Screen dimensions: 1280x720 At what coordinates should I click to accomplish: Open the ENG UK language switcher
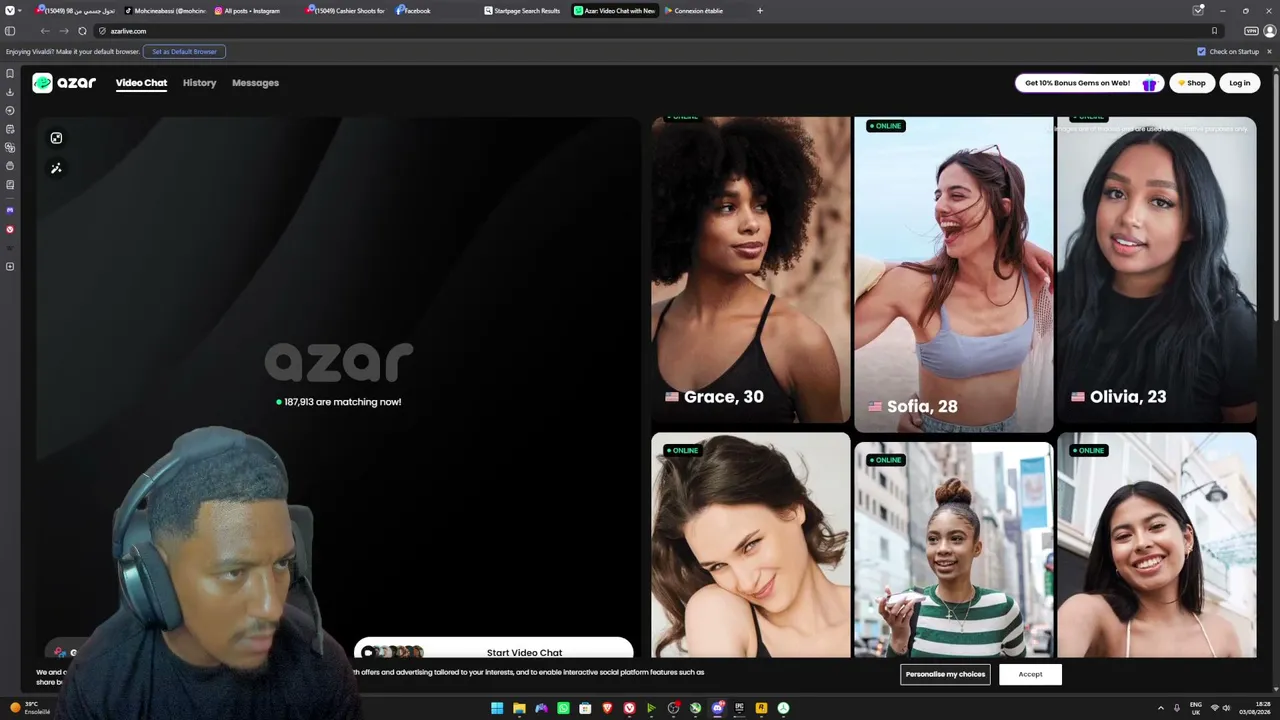pos(1195,708)
